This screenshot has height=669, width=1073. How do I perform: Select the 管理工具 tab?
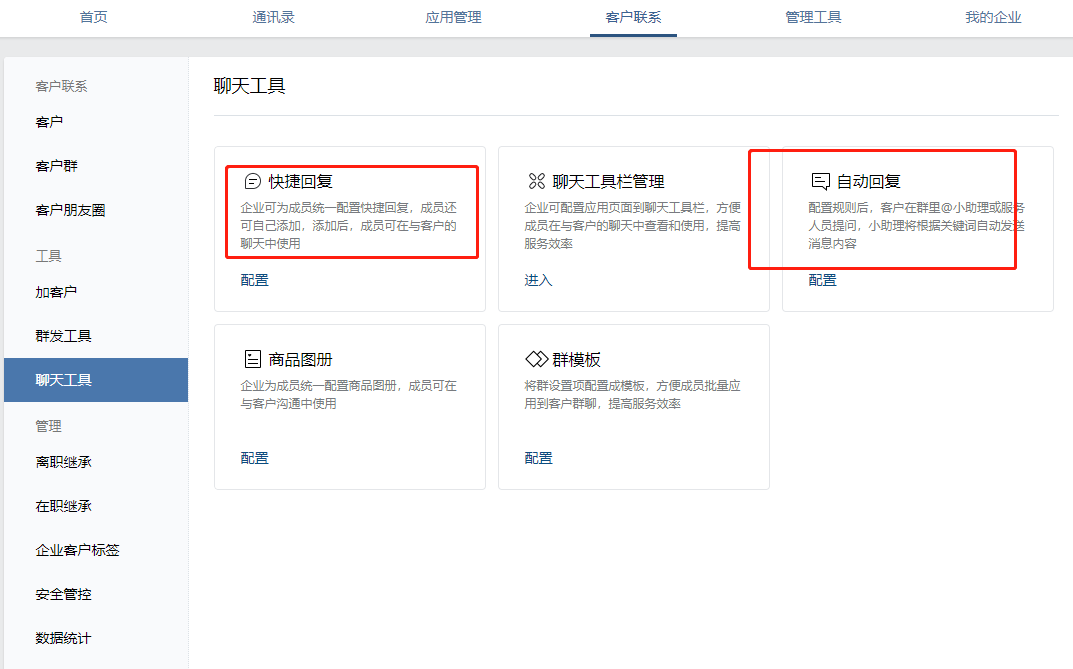coord(813,17)
